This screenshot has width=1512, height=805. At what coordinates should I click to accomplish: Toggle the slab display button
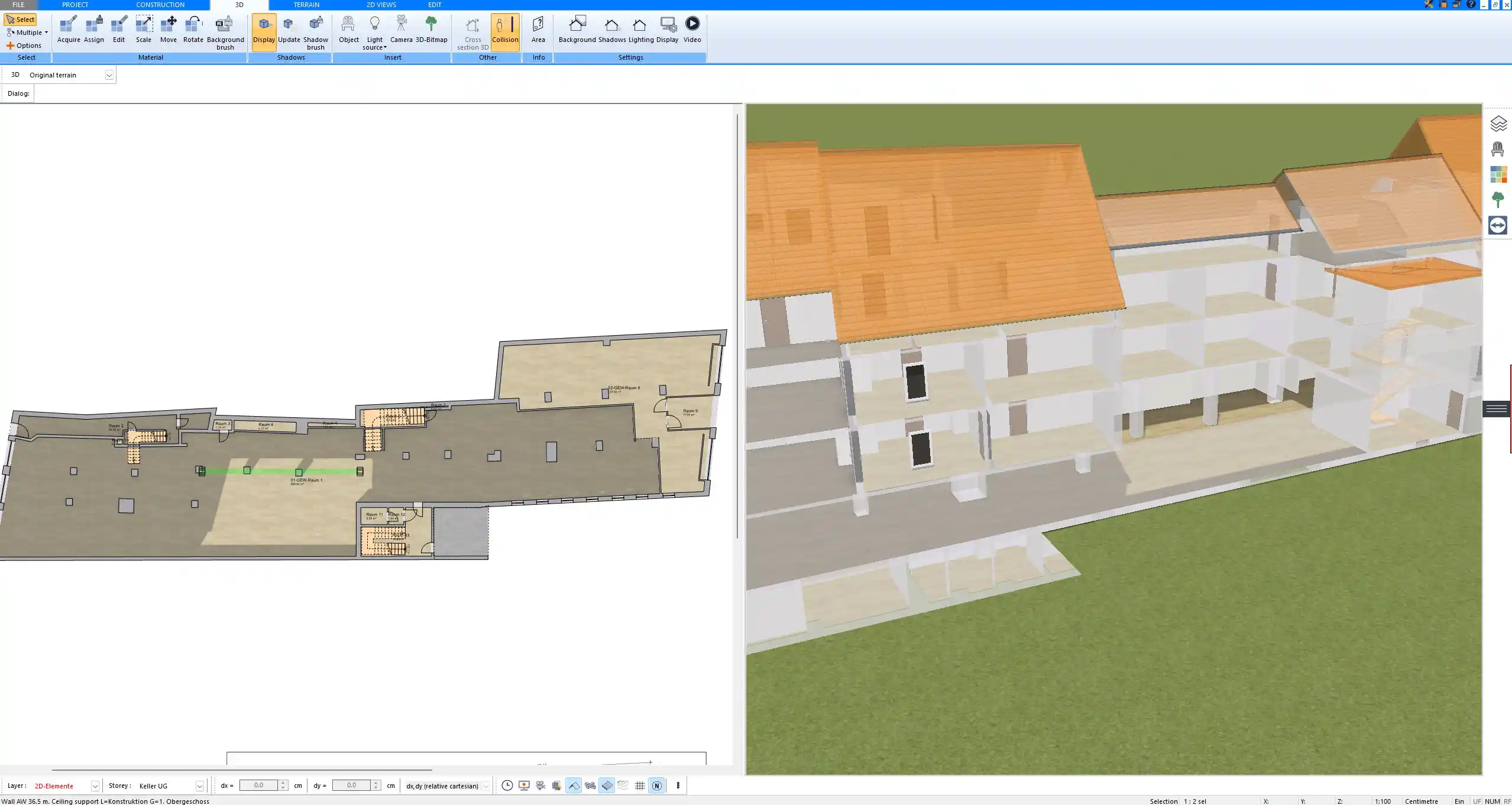pyautogui.click(x=607, y=785)
